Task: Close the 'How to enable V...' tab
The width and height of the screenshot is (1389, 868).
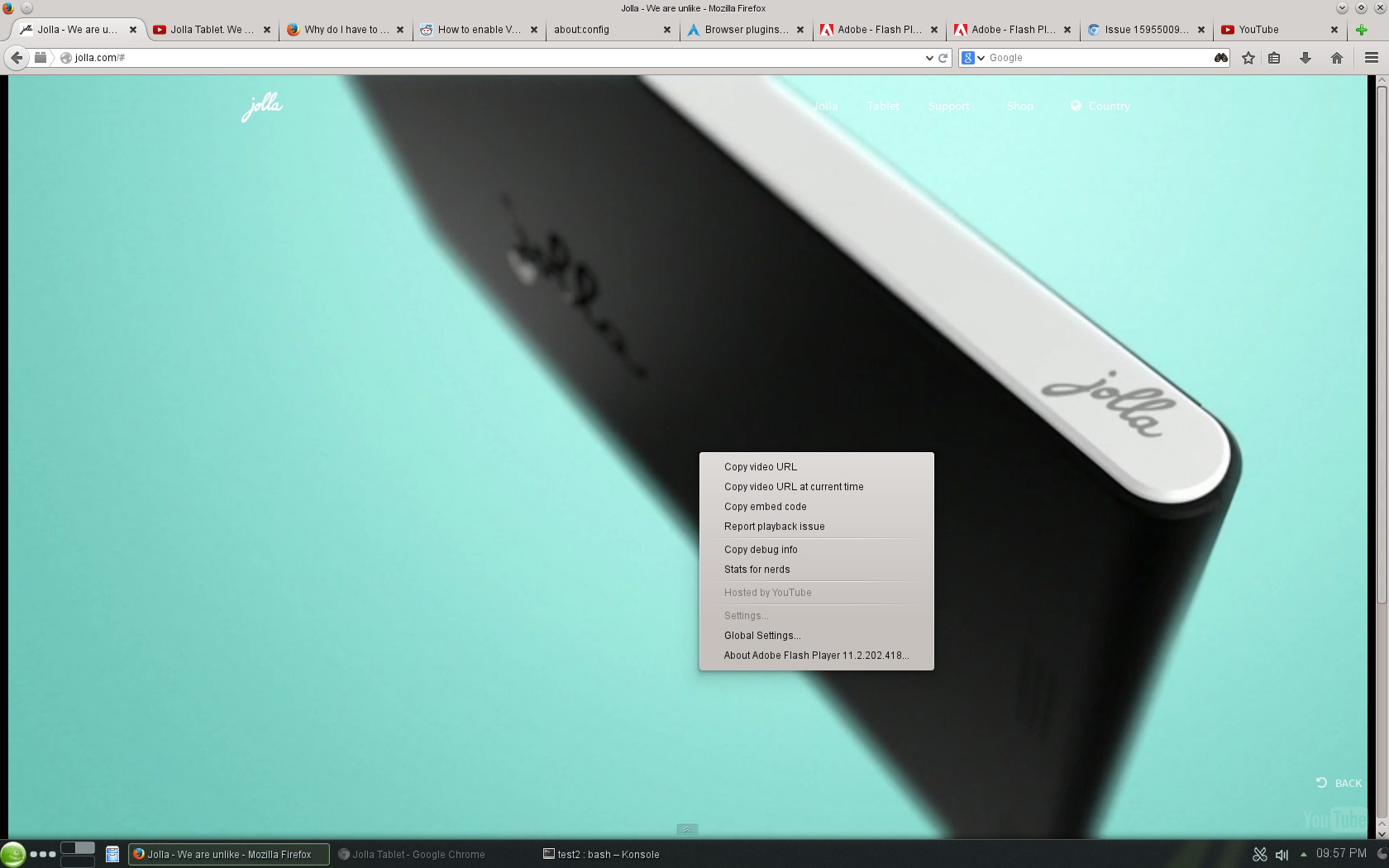Action: point(534,30)
